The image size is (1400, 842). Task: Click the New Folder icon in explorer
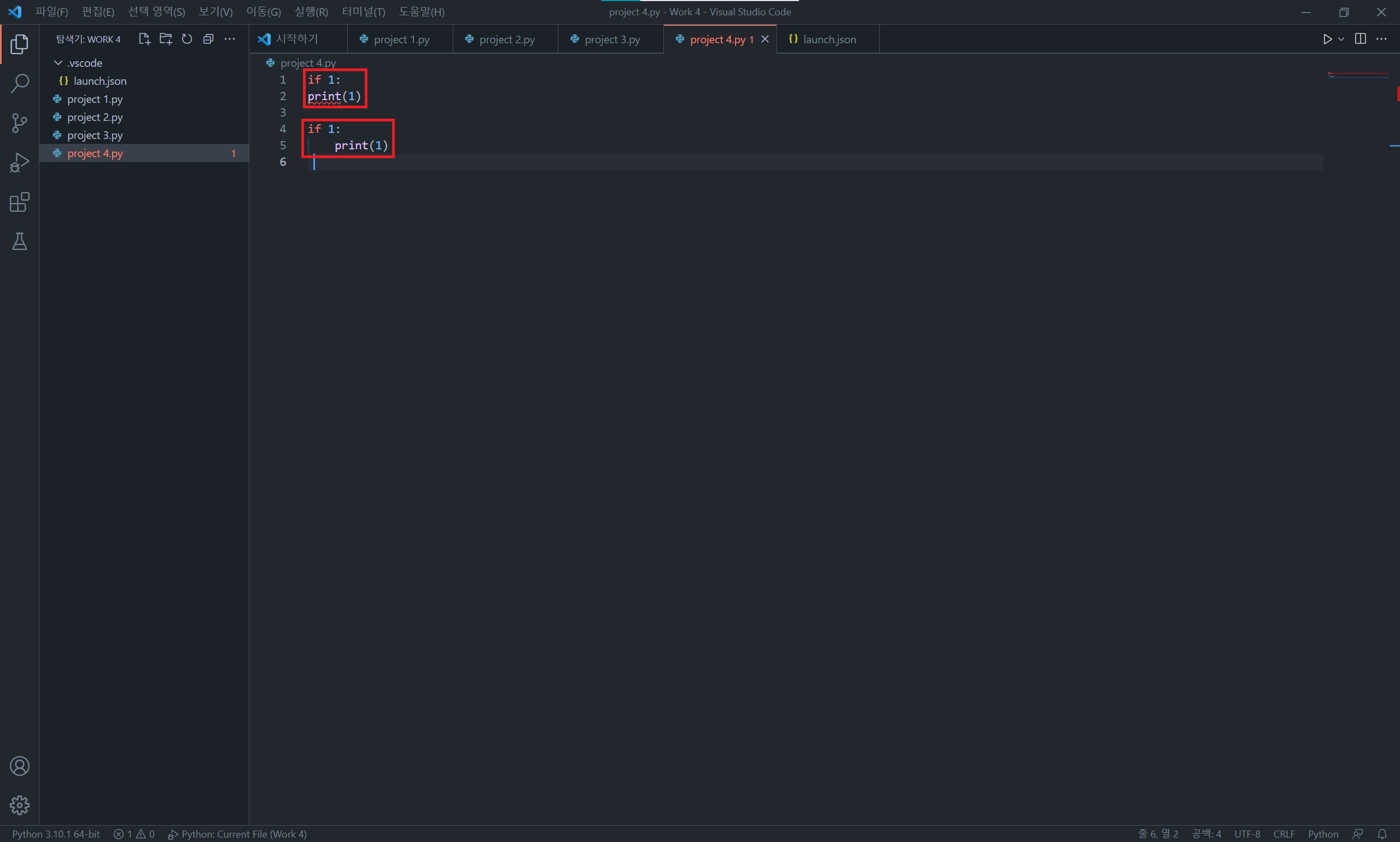pos(166,39)
